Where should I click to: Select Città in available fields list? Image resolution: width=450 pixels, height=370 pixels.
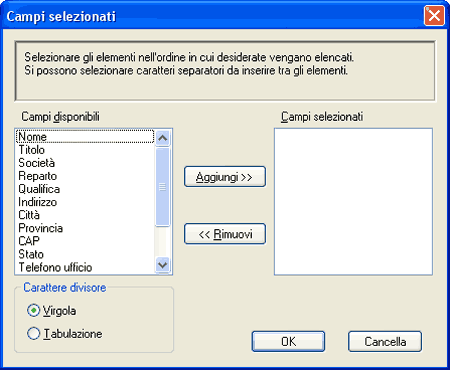pos(85,215)
